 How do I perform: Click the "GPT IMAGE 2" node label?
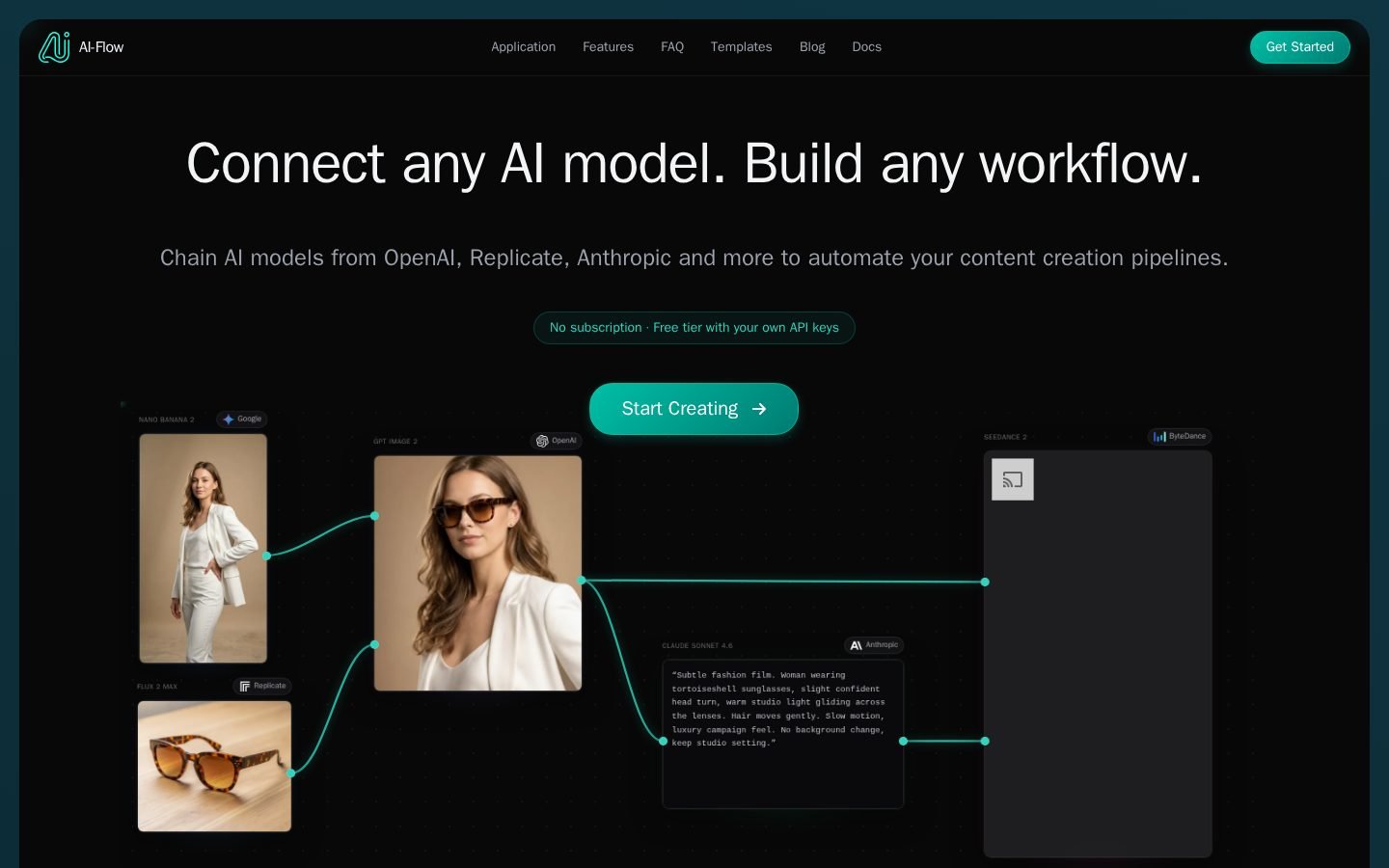tap(395, 442)
